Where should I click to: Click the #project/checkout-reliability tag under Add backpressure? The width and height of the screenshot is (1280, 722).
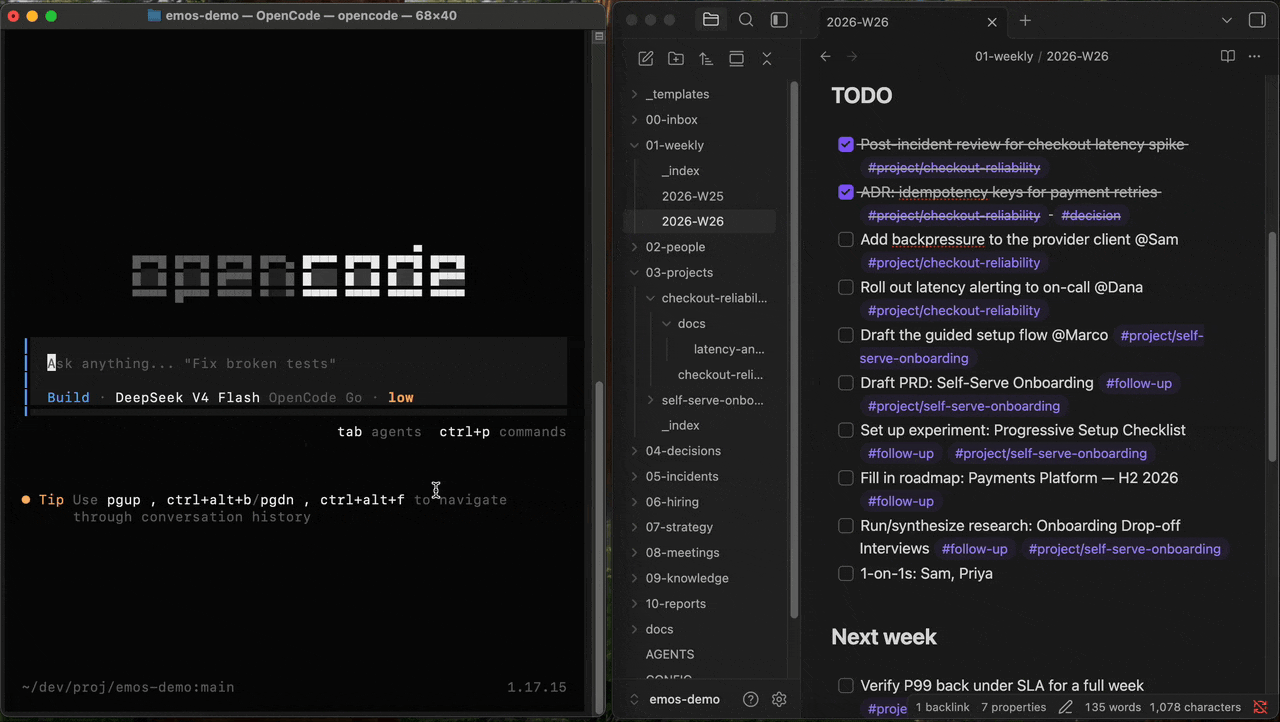[x=954, y=263]
